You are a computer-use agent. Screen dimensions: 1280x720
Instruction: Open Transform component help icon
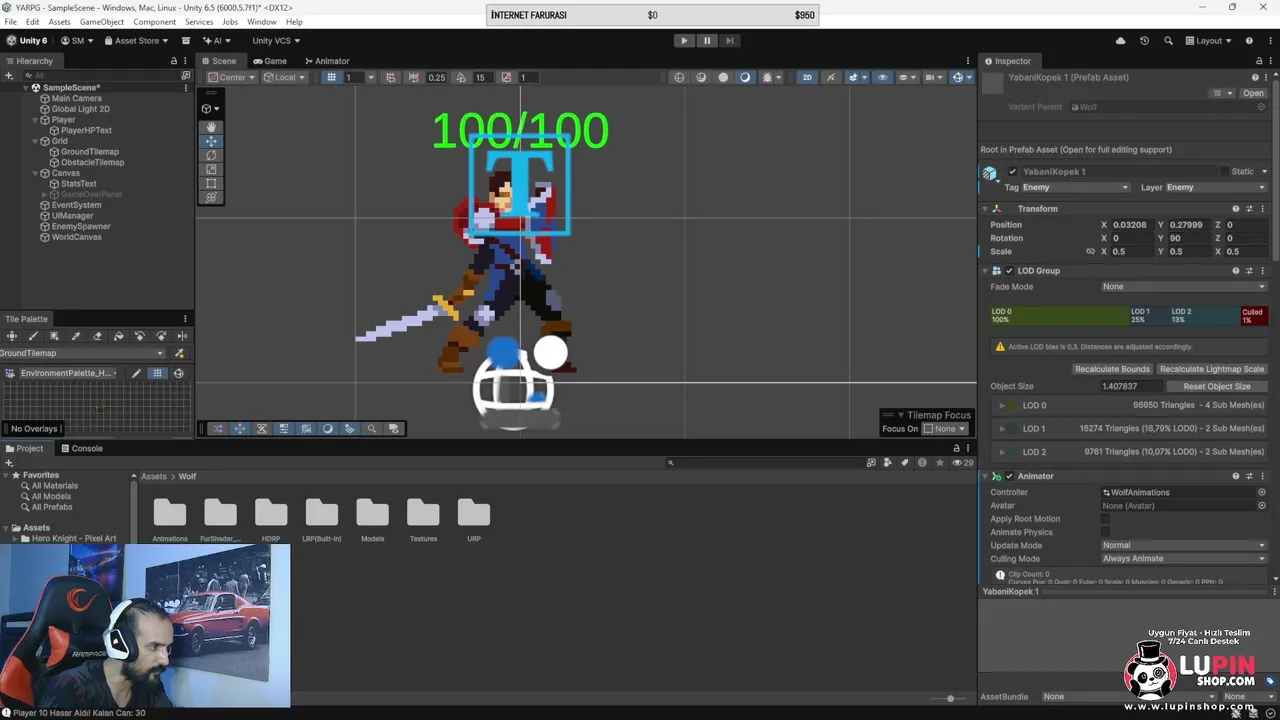tap(1236, 209)
